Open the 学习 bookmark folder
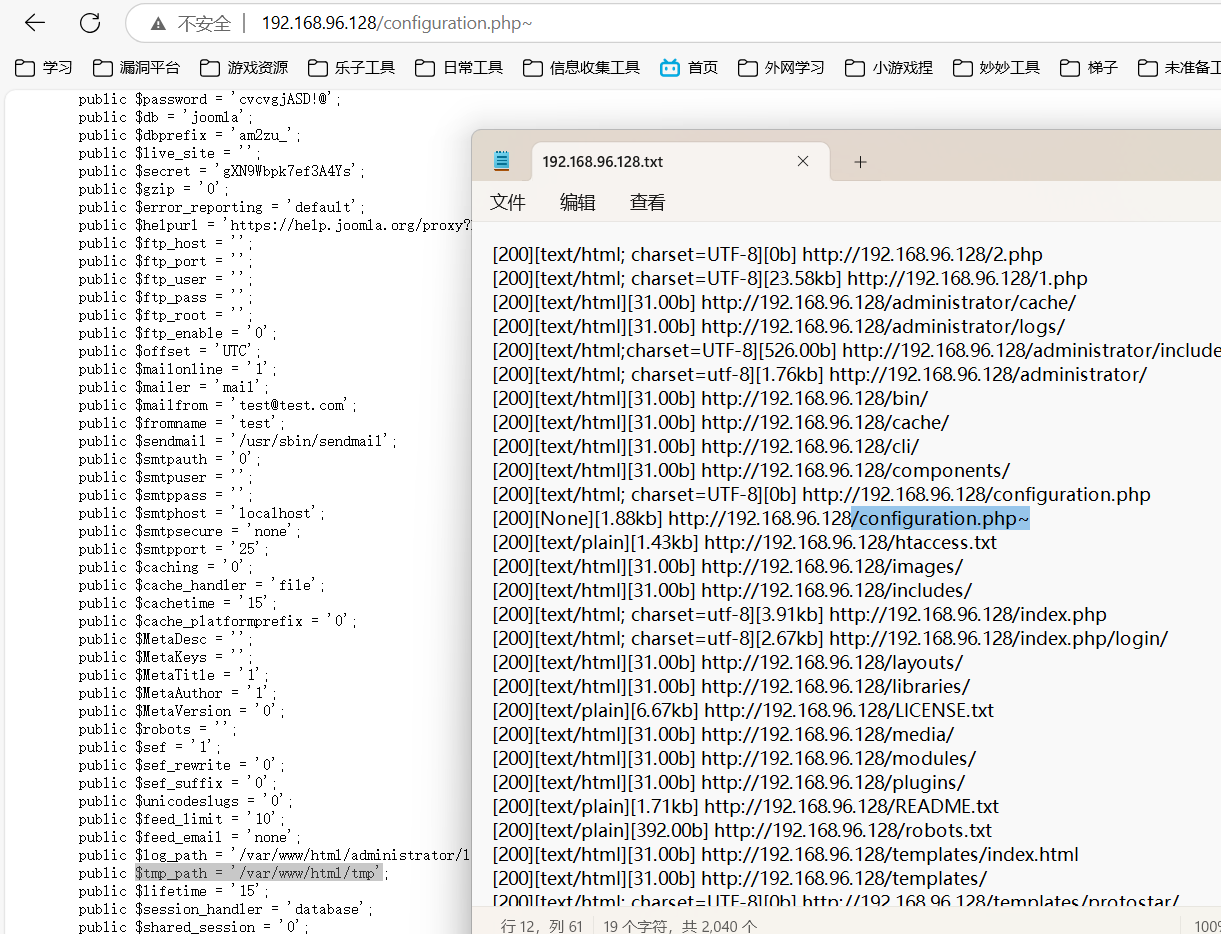The width and height of the screenshot is (1221, 934). 45,68
